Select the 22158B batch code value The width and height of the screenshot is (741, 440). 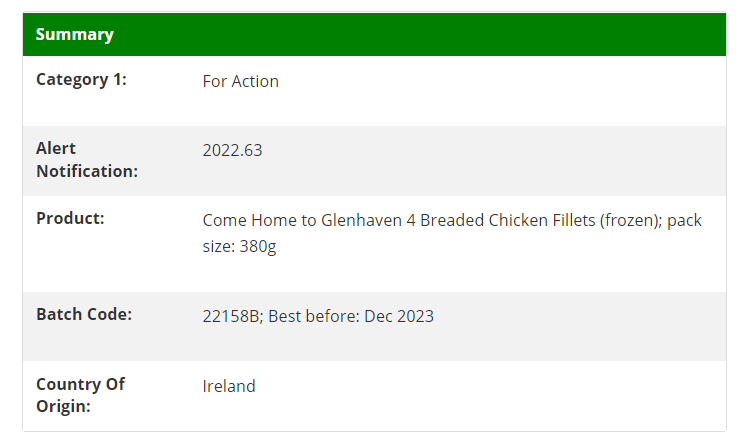[231, 316]
